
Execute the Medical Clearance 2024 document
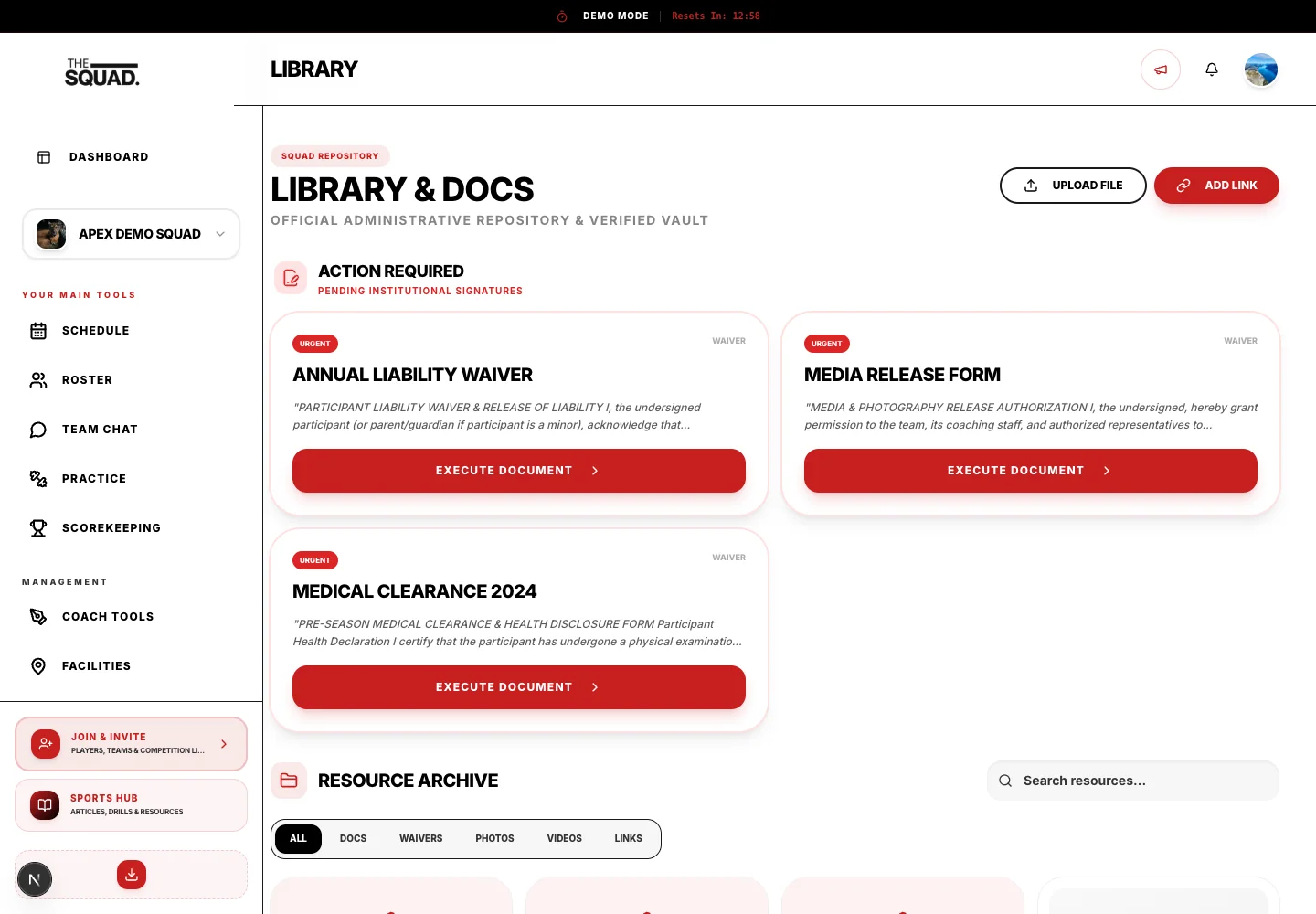click(x=519, y=687)
